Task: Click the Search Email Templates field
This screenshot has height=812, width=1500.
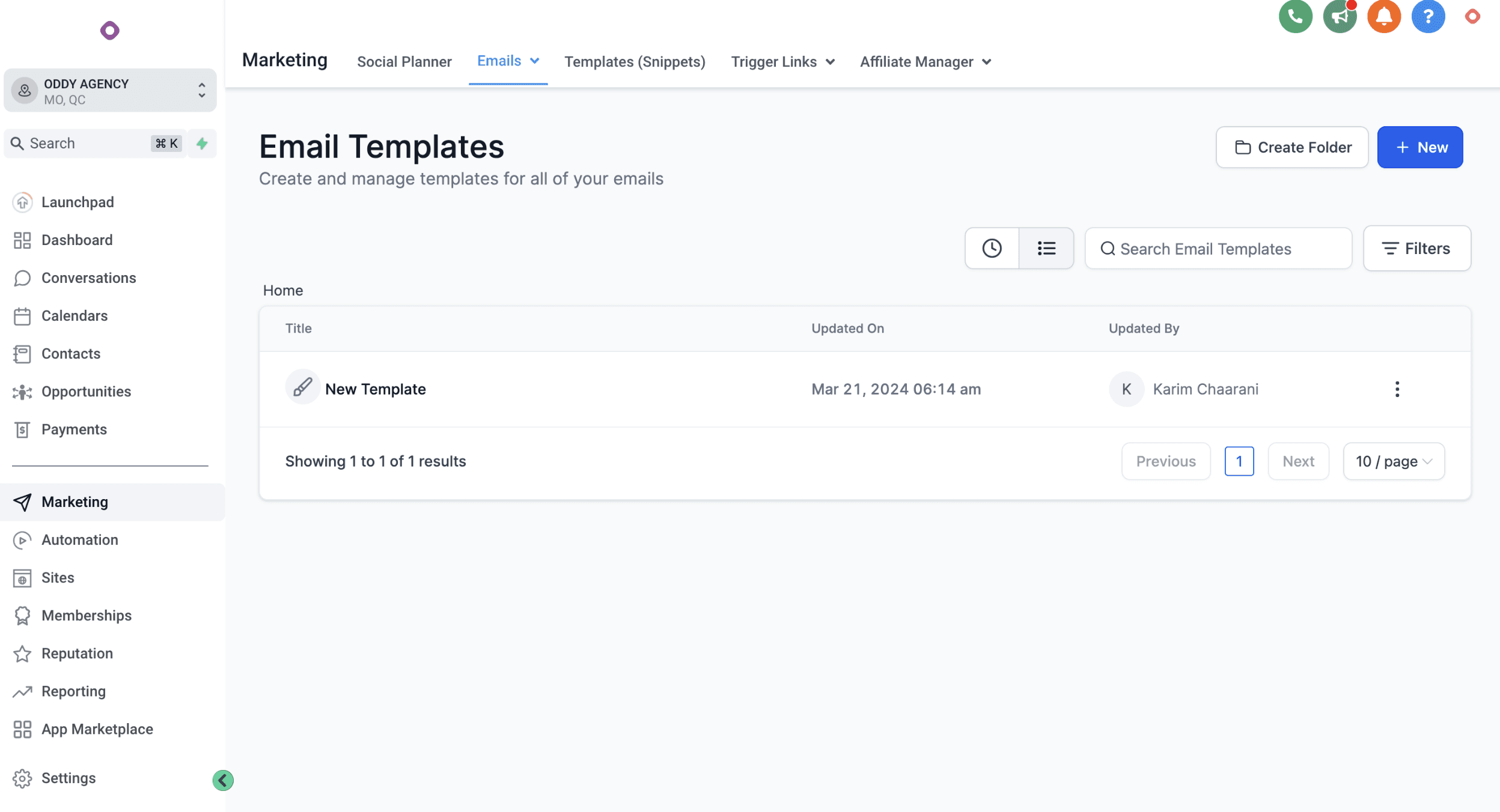Action: pyautogui.click(x=1218, y=249)
